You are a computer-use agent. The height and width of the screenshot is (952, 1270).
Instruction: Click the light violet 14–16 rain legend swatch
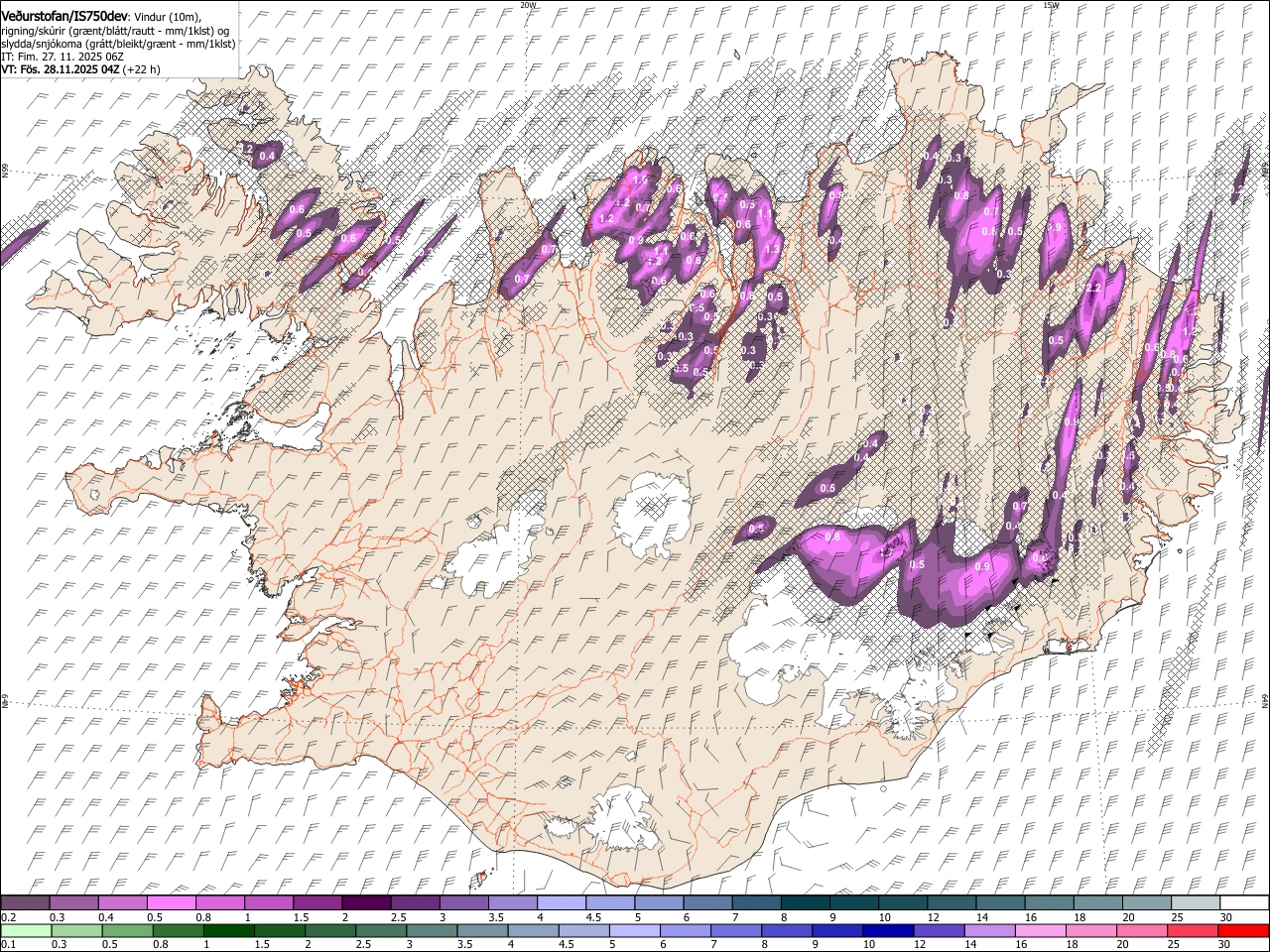989,930
